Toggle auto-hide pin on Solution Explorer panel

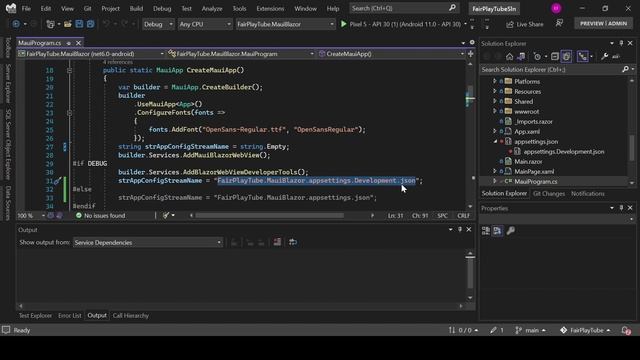(621, 43)
